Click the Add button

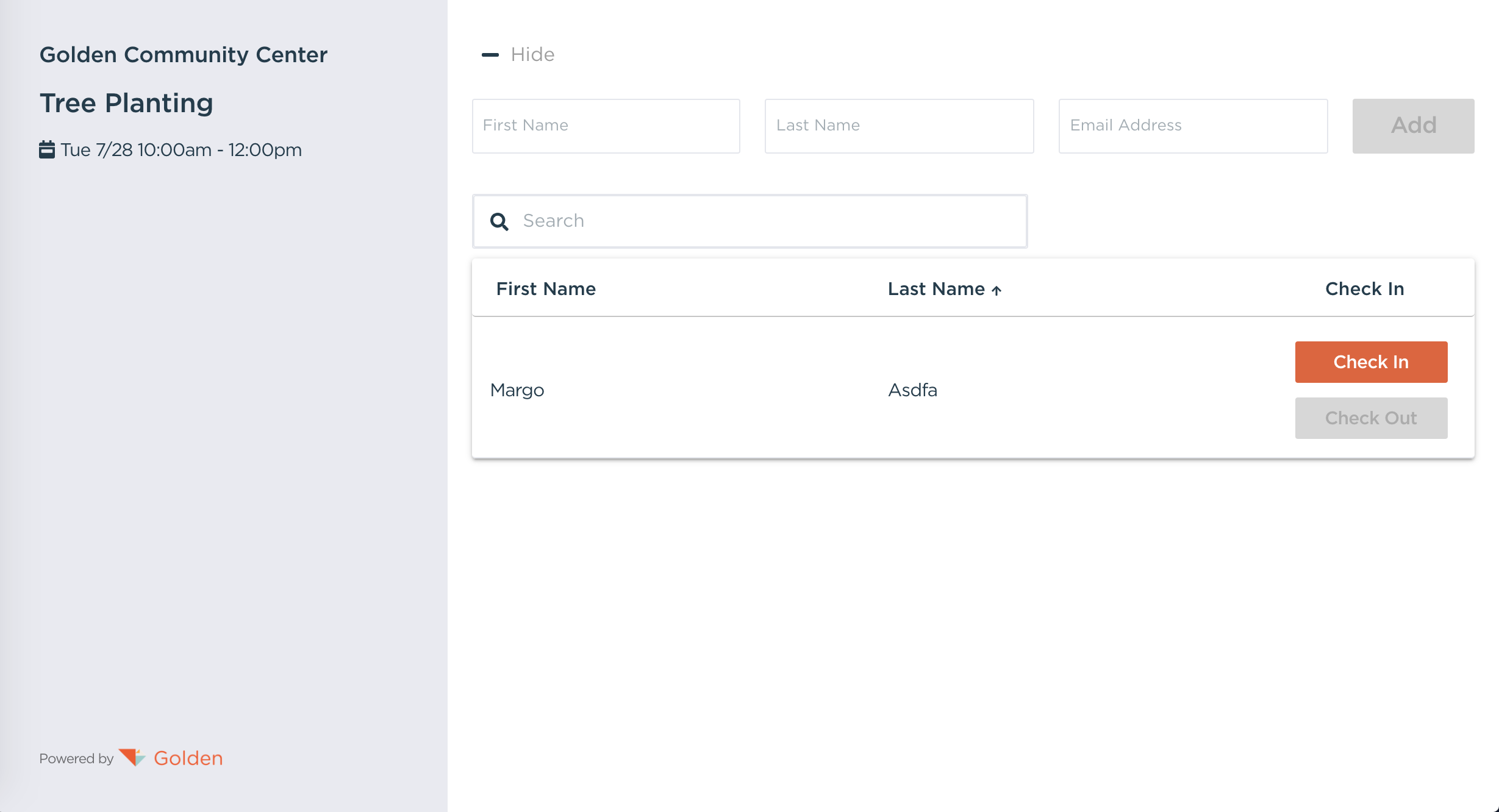click(1413, 126)
